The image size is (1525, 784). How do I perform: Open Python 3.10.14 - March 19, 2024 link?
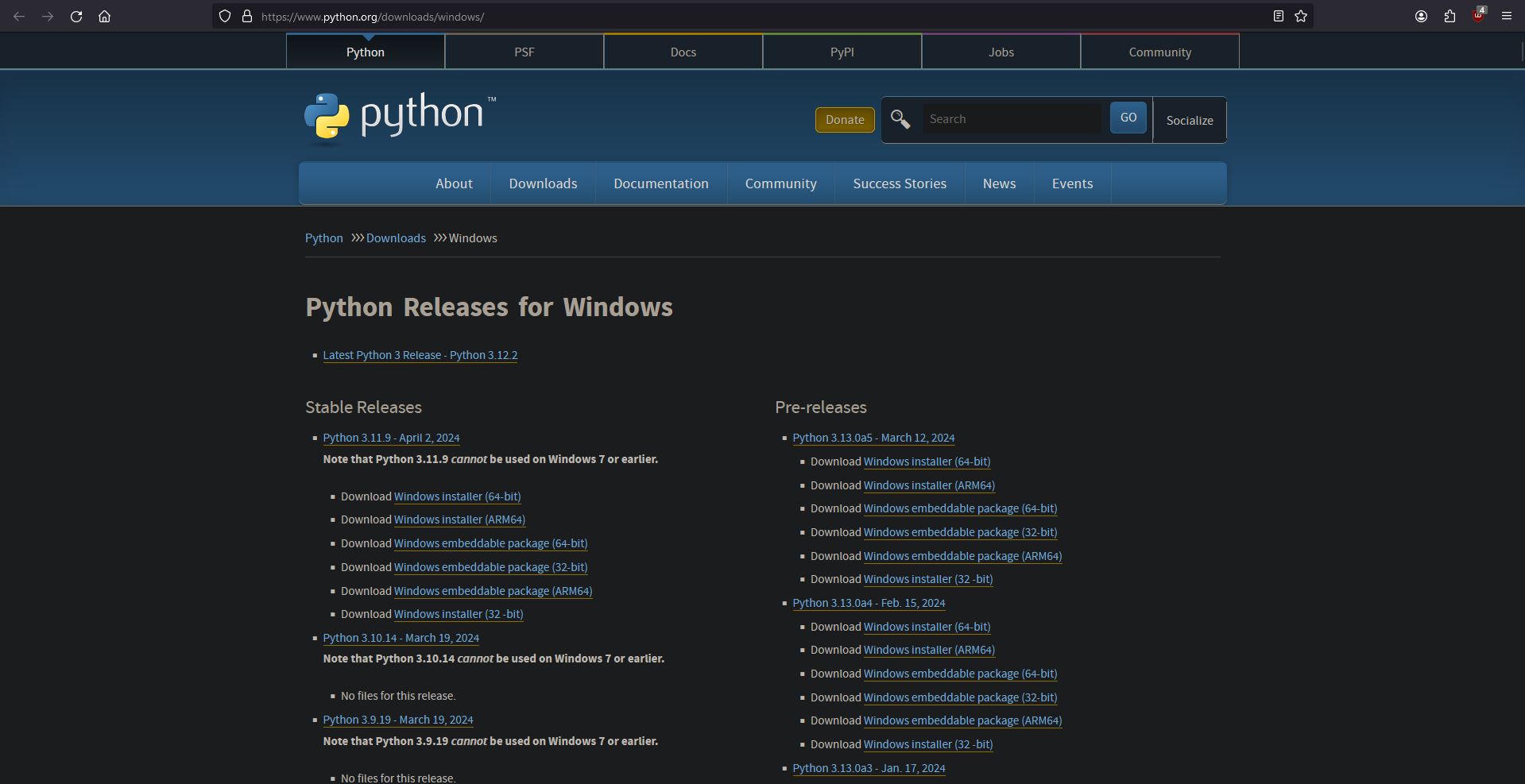[401, 638]
